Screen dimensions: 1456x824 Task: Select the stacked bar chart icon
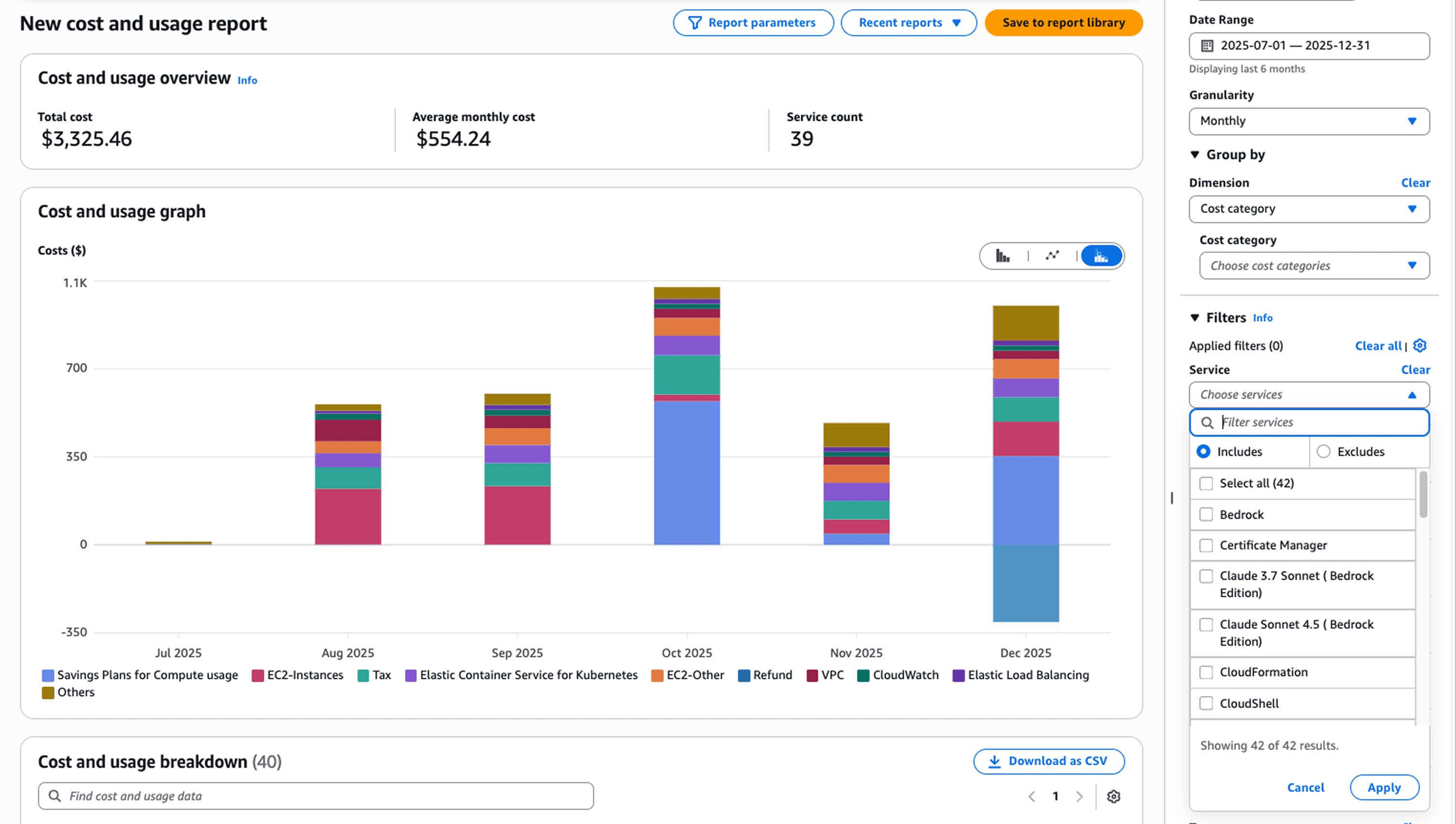point(1101,256)
